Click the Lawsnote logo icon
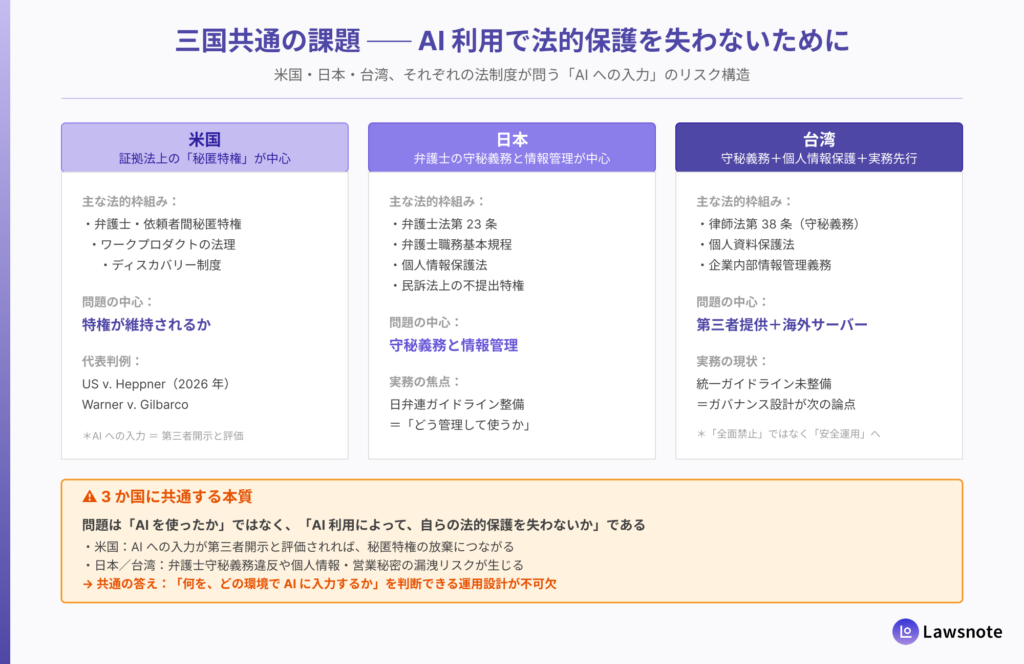Viewport: 1024px width, 664px height. [x=905, y=631]
